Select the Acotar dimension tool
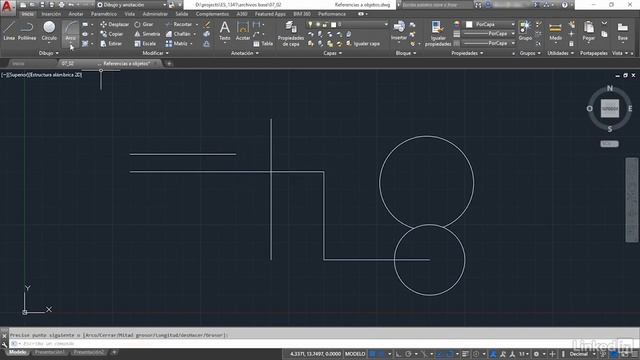This screenshot has width=640, height=360. pos(243,31)
